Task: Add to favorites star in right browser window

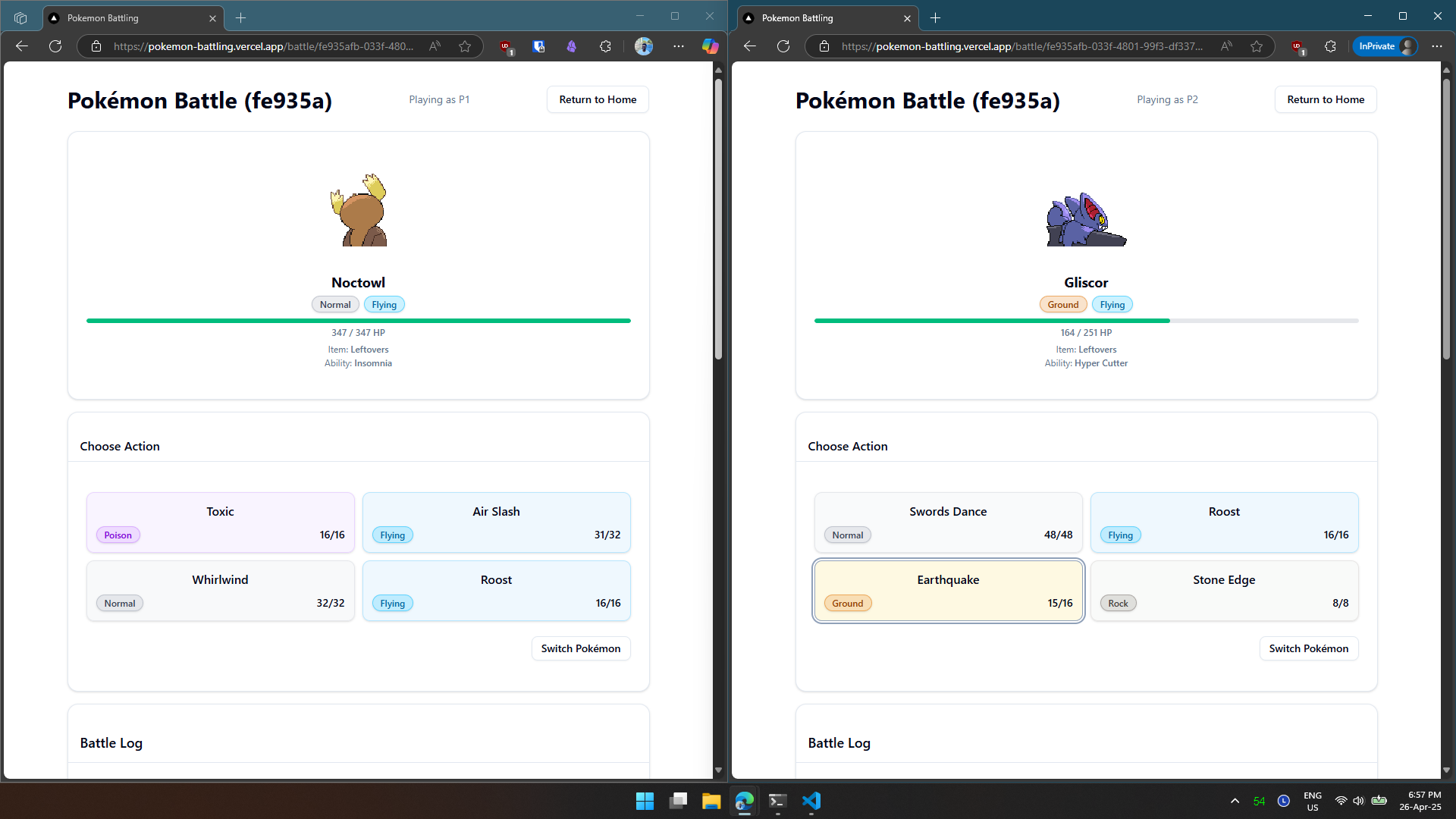Action: pos(1257,46)
